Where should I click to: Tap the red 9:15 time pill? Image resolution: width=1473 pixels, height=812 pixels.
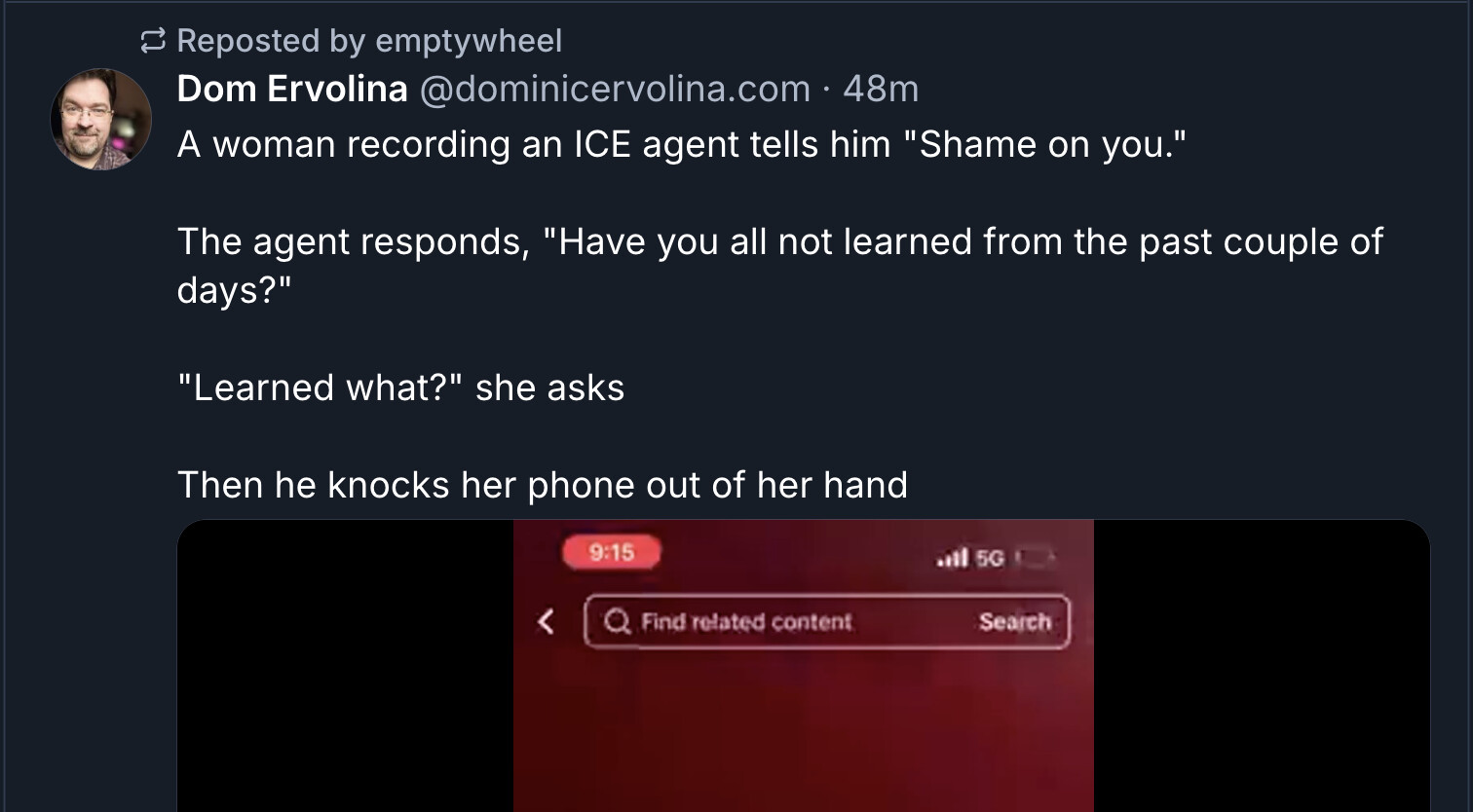[x=612, y=552]
